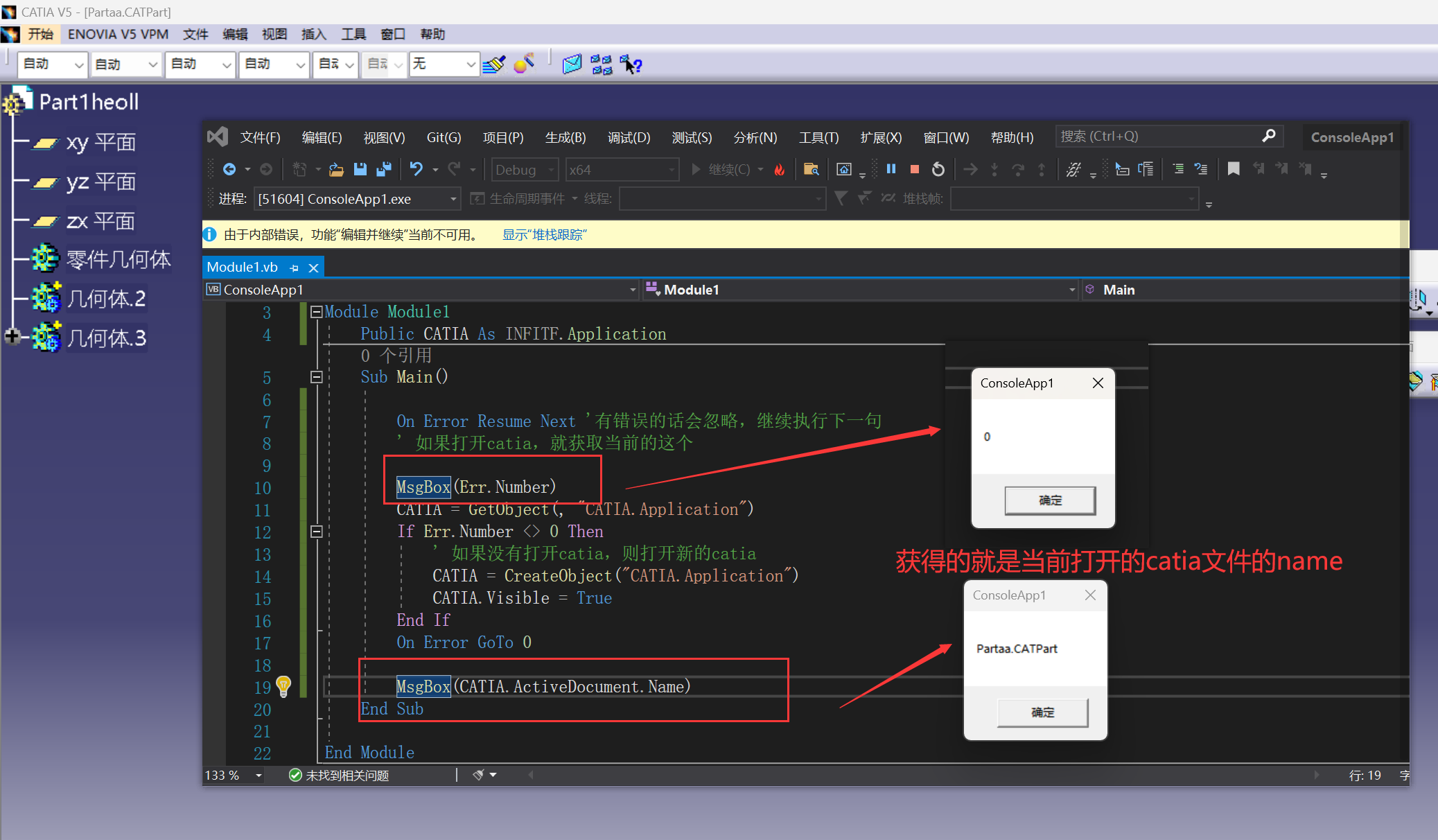Click the 未找到相关问题 status indicator
This screenshot has height=840, width=1438.
[340, 775]
